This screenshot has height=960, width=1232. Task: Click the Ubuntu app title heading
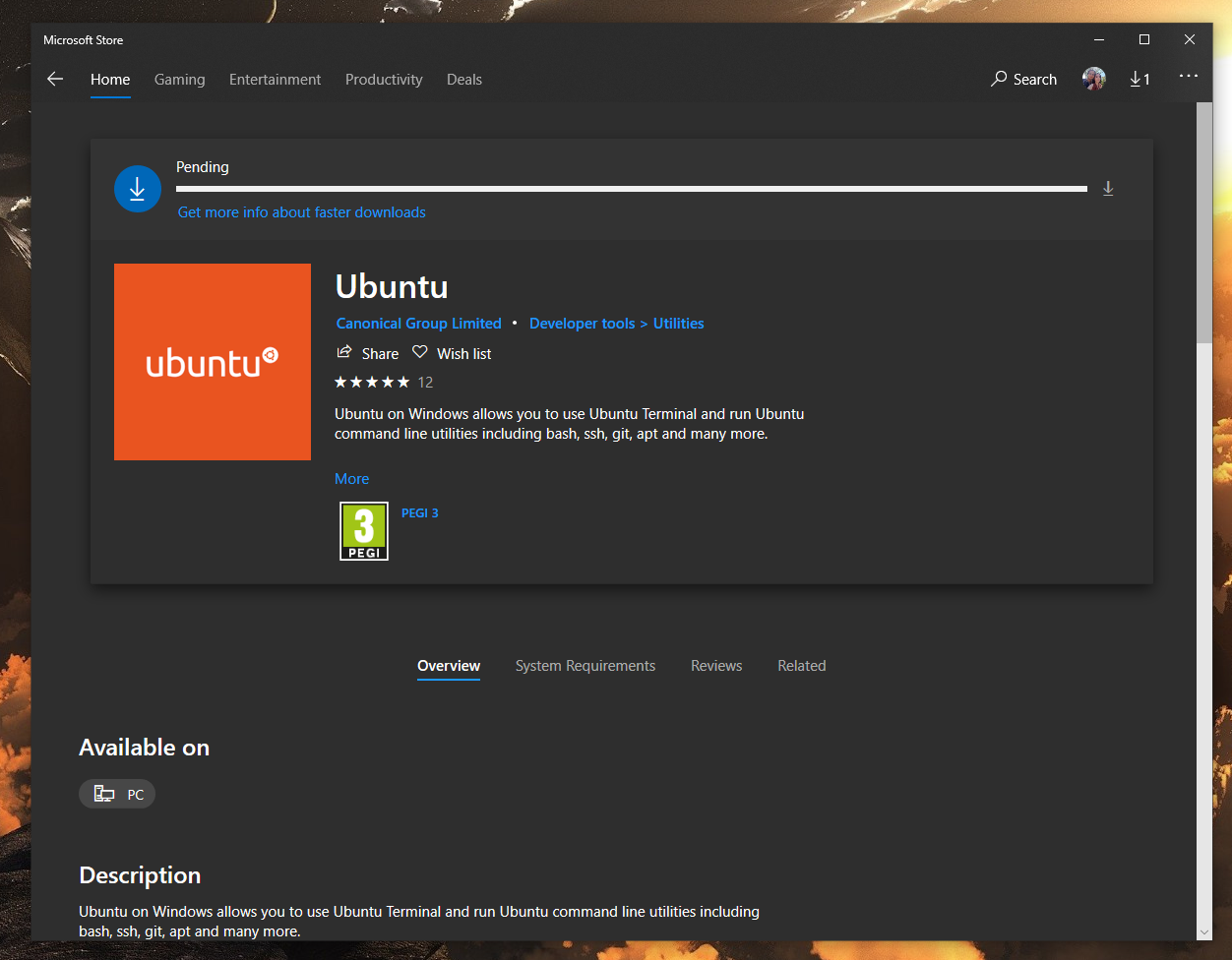click(392, 286)
